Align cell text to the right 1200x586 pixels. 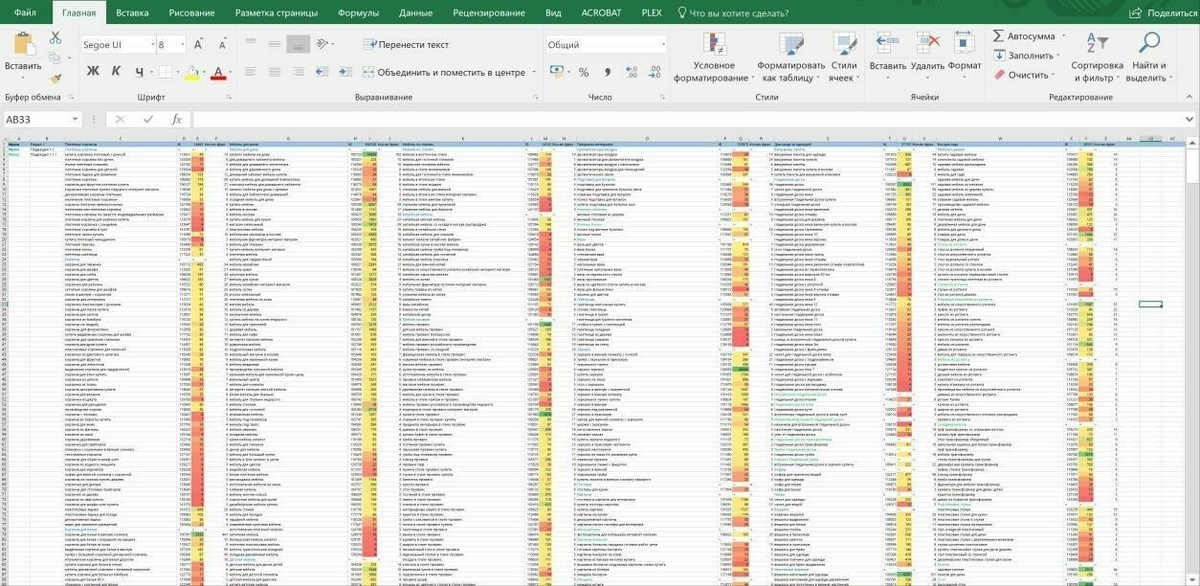(298, 72)
